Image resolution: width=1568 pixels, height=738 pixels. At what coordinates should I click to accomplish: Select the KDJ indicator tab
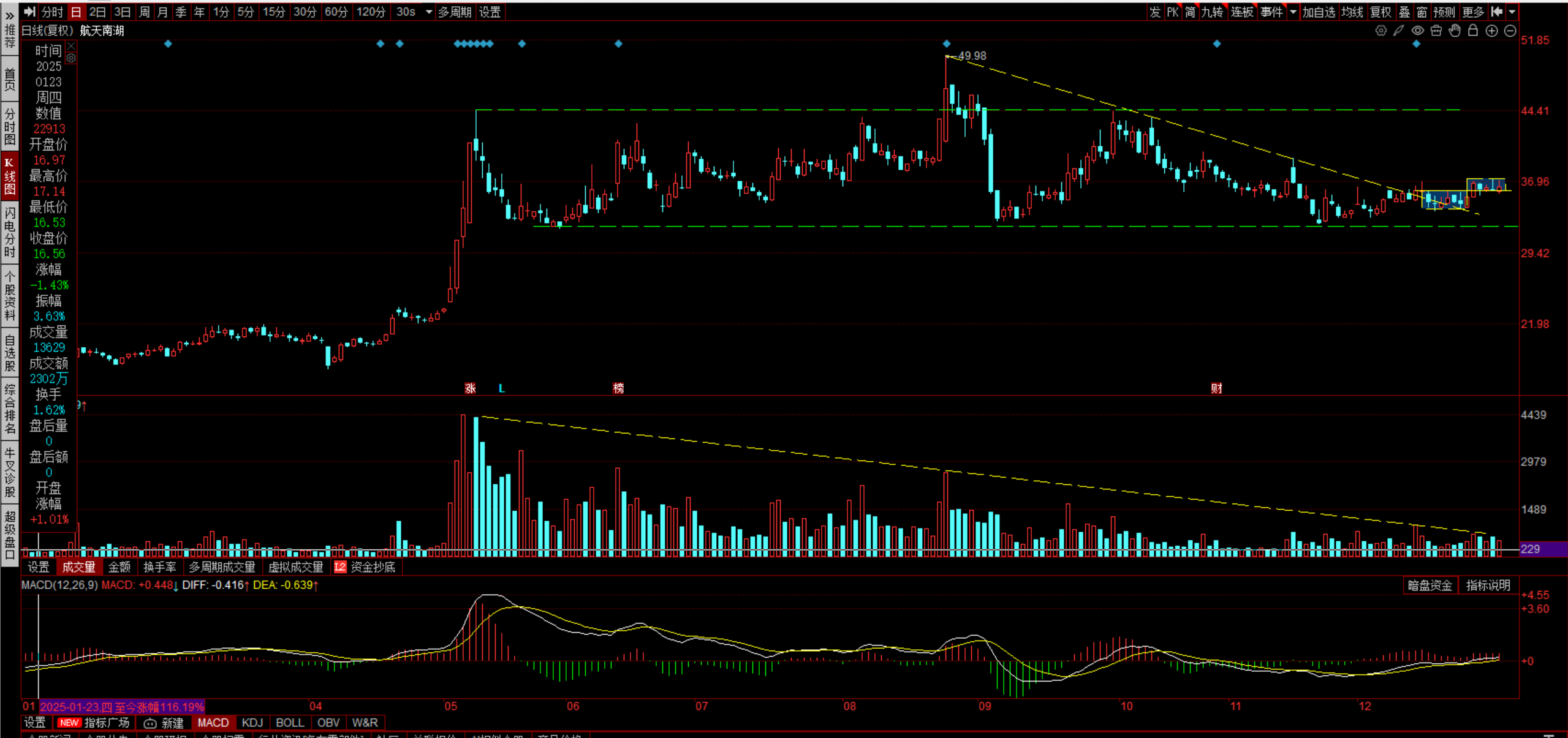tap(252, 723)
